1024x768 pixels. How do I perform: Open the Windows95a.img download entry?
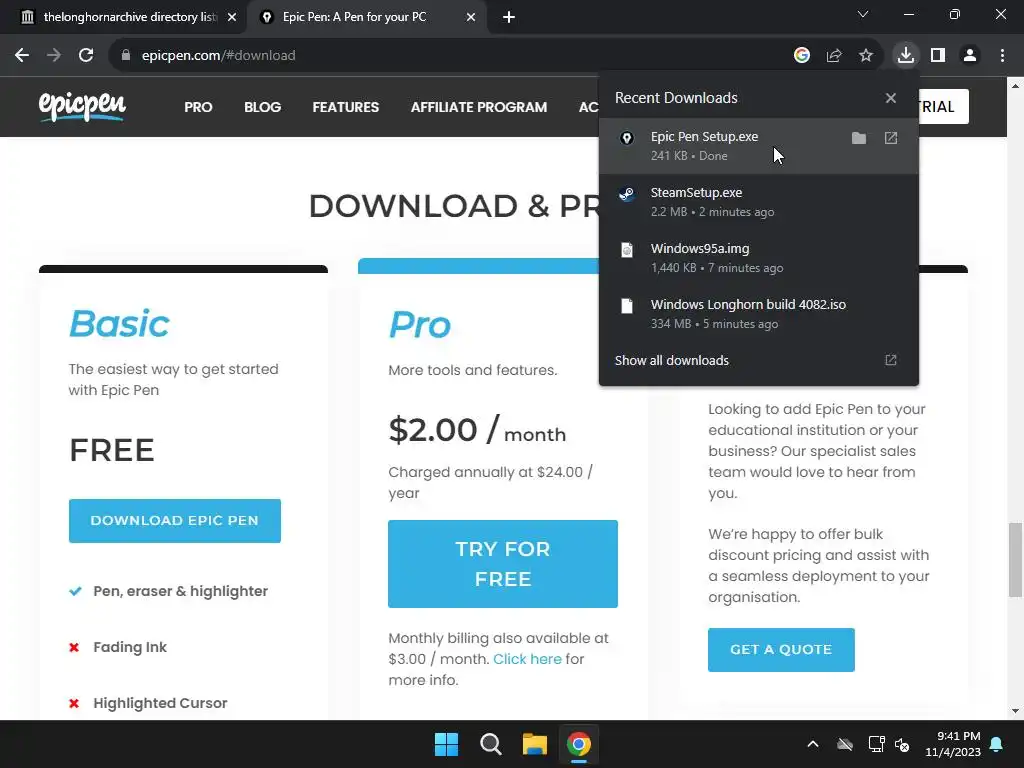[x=759, y=258]
